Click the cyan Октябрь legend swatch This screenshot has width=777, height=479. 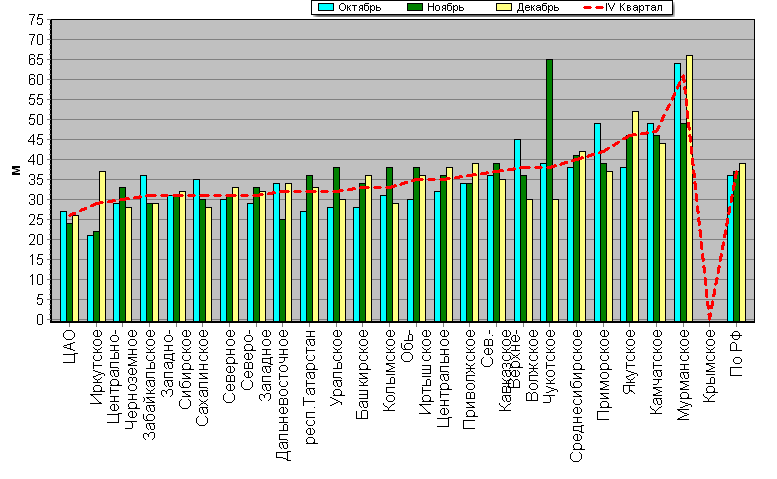click(x=326, y=7)
